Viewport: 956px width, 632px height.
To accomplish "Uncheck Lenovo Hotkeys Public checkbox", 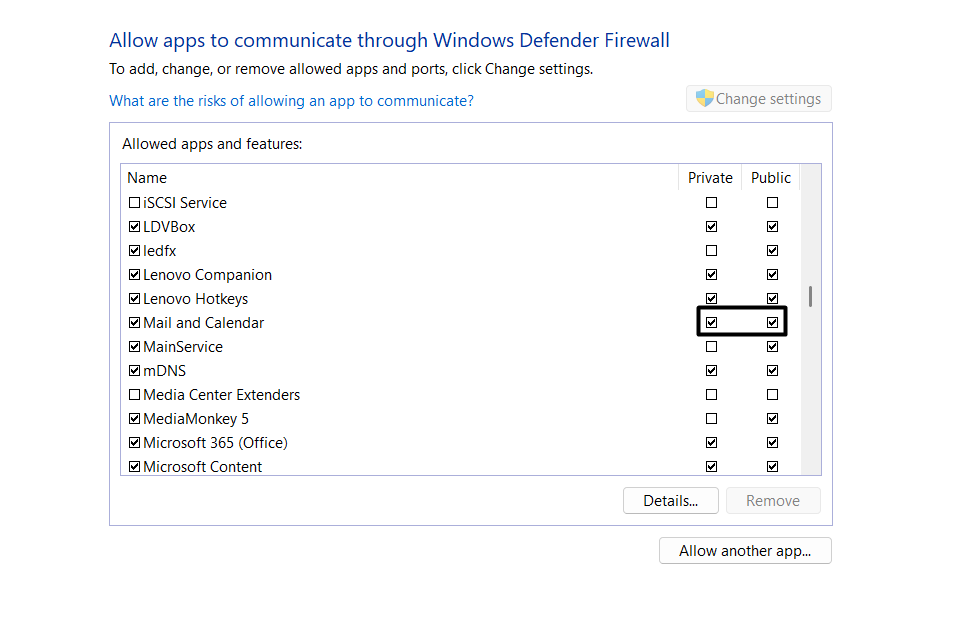I will pos(772,299).
